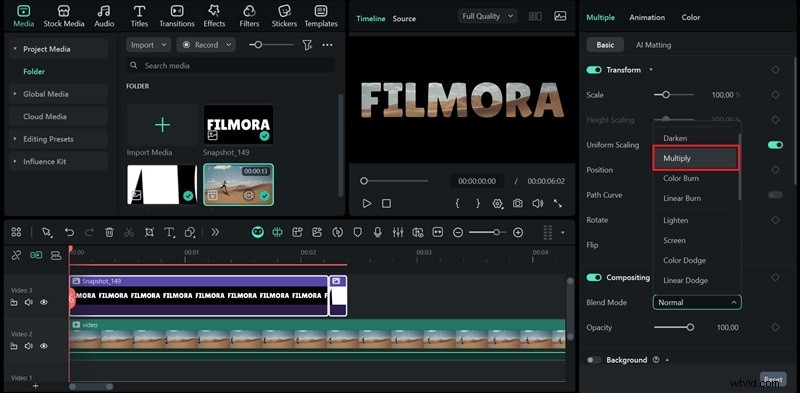Click inside the Search media field
The height and width of the screenshot is (393, 800).
pyautogui.click(x=231, y=65)
